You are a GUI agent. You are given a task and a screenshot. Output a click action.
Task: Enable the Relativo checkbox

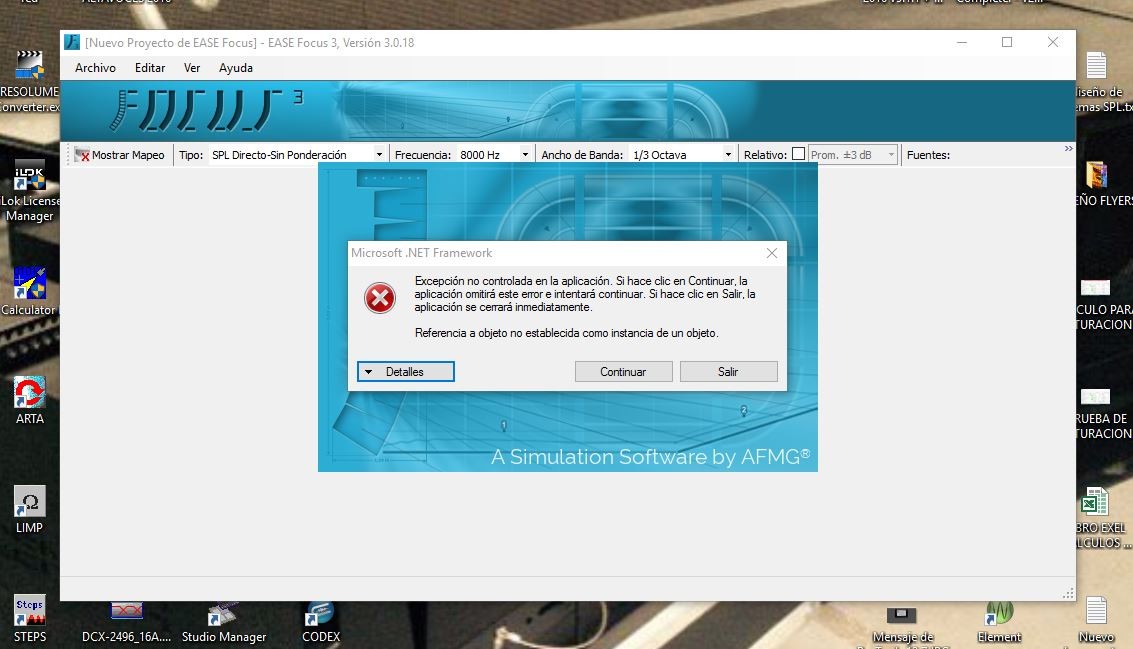[798, 154]
